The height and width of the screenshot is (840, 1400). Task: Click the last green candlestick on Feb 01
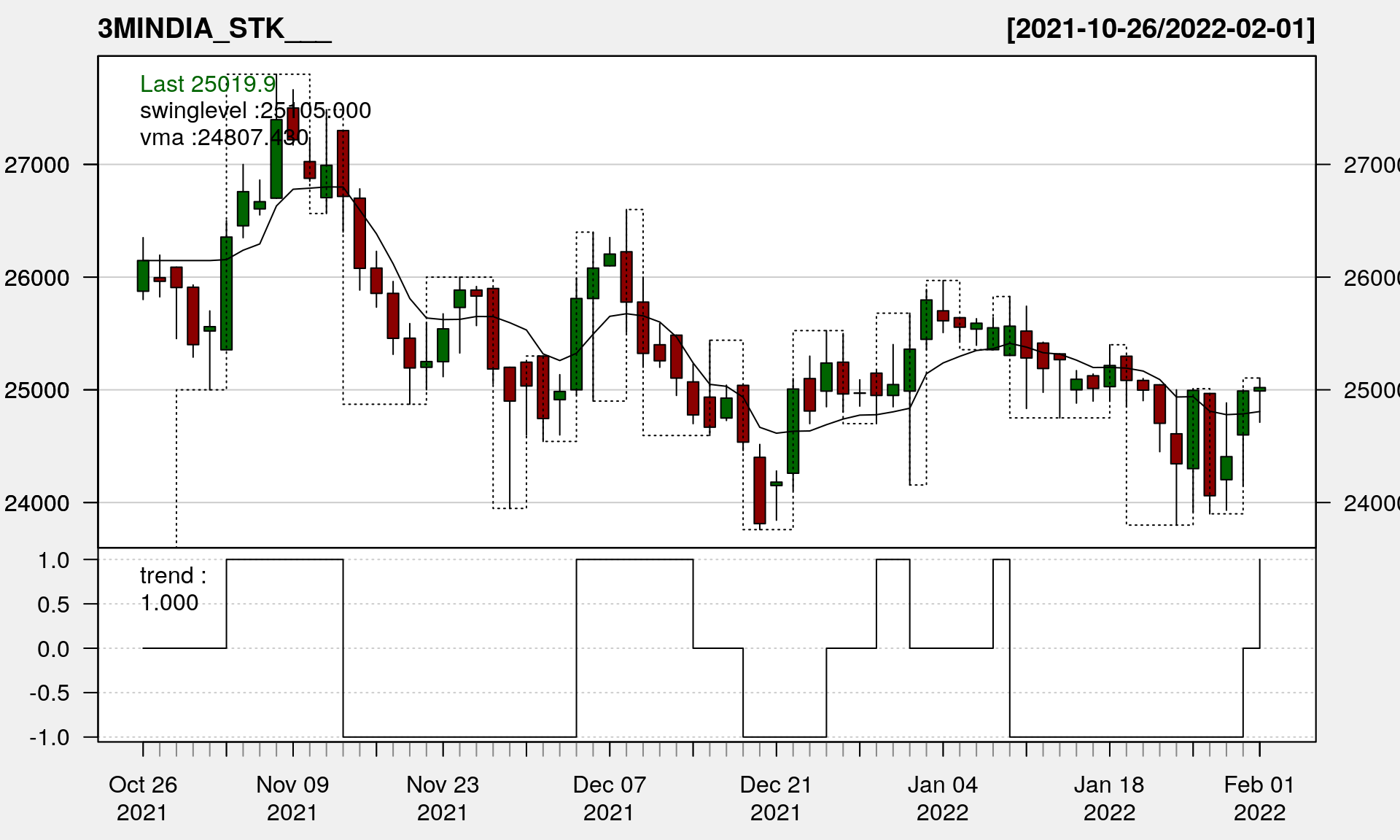click(1259, 389)
